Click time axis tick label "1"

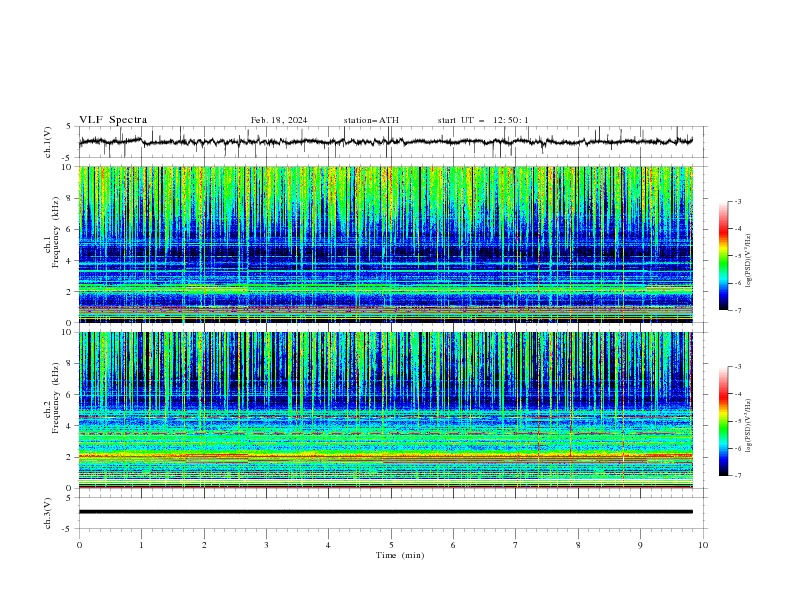point(141,545)
